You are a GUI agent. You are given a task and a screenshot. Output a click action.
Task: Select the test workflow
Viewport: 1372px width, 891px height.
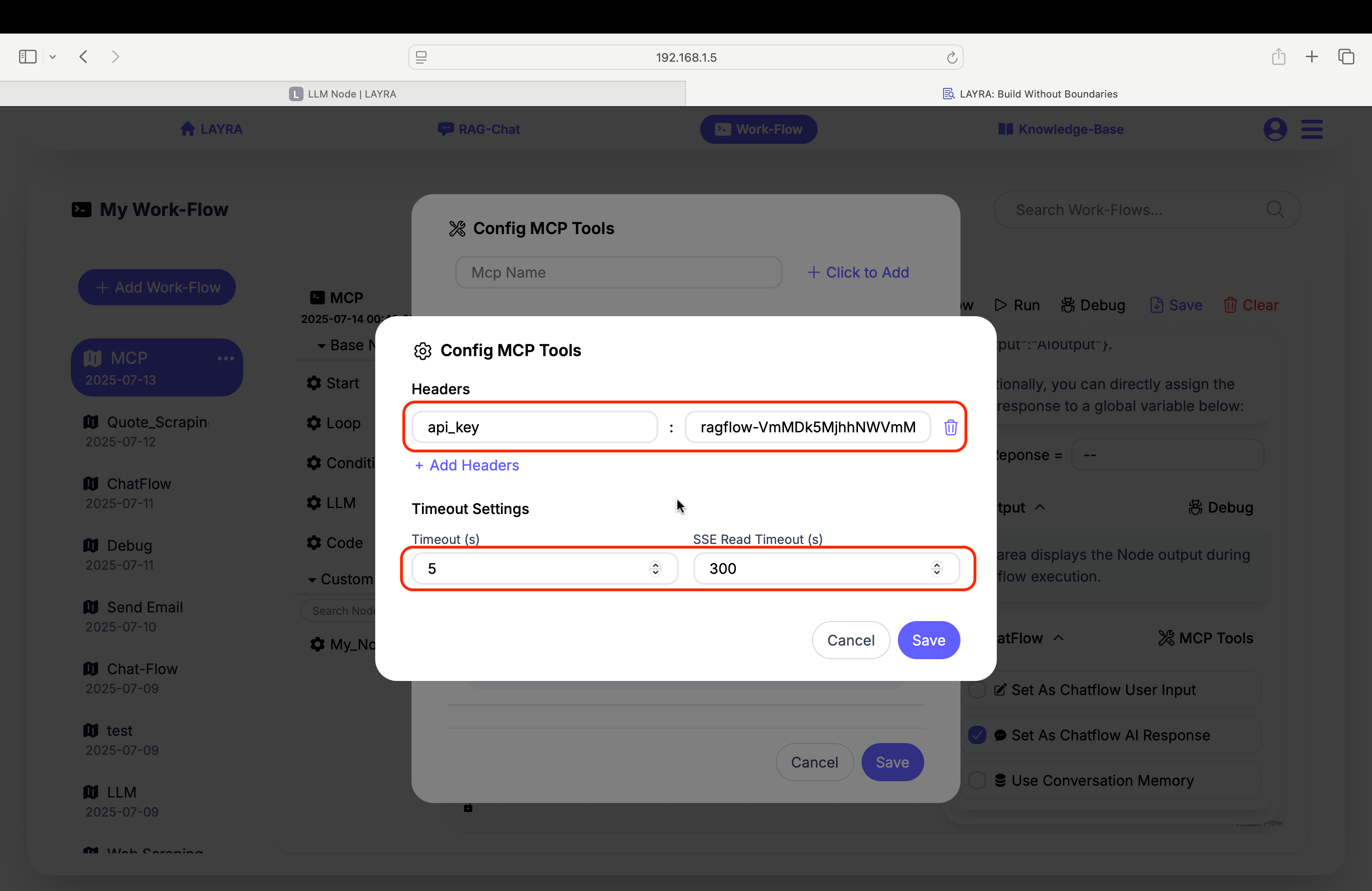point(157,739)
